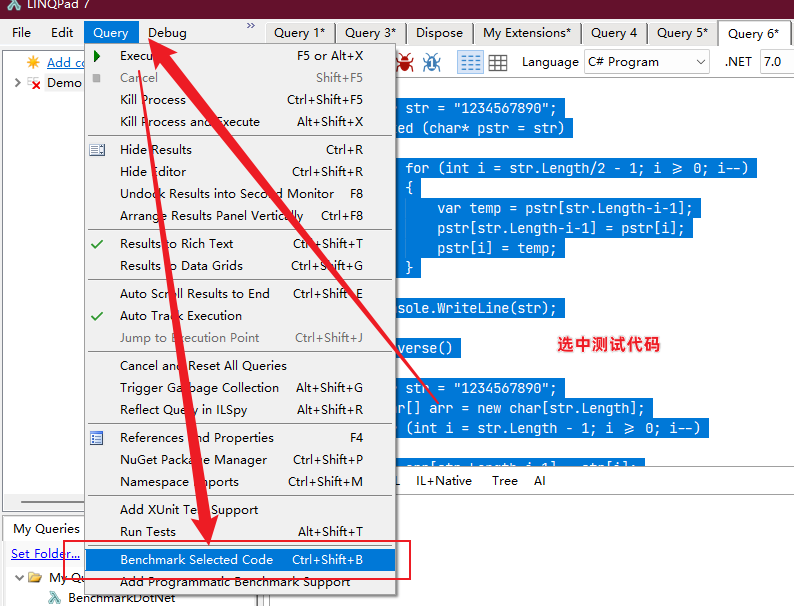
Task: Click the BenchmarkDotNet query file icon
Action: (54, 598)
